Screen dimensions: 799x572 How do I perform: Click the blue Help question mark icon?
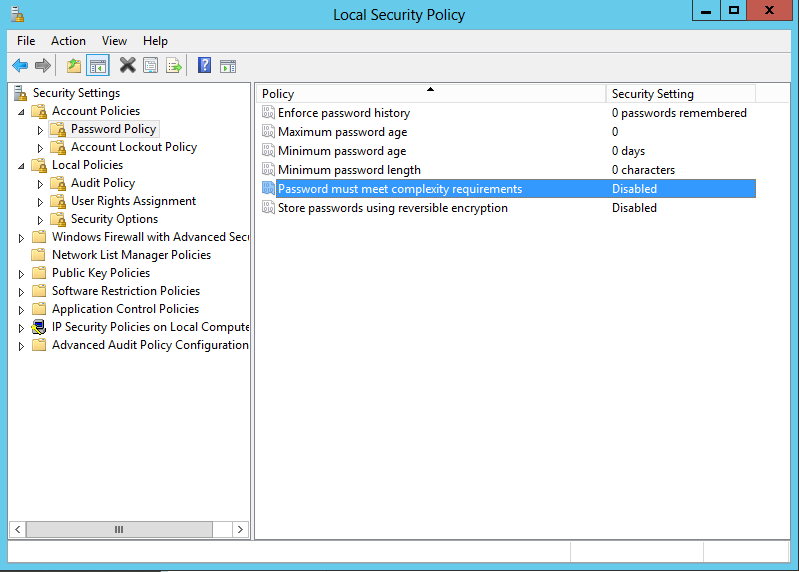(204, 66)
